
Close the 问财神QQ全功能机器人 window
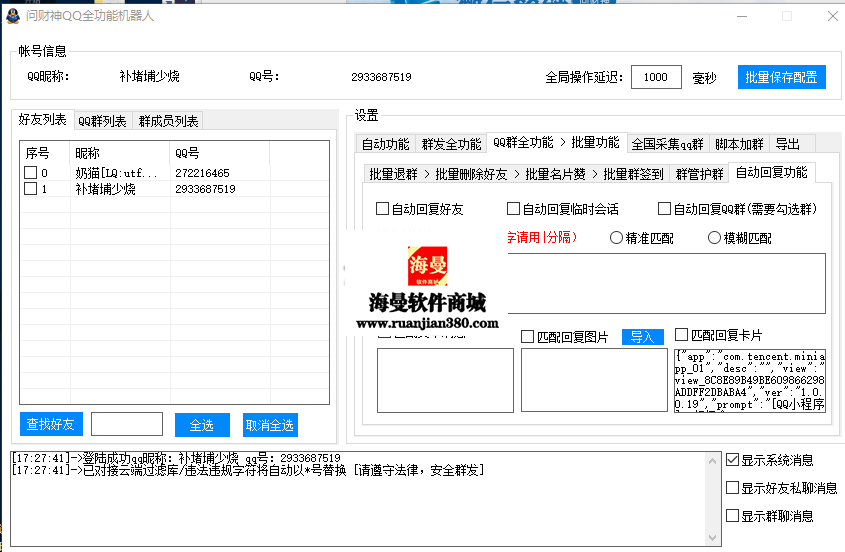pyautogui.click(x=833, y=16)
